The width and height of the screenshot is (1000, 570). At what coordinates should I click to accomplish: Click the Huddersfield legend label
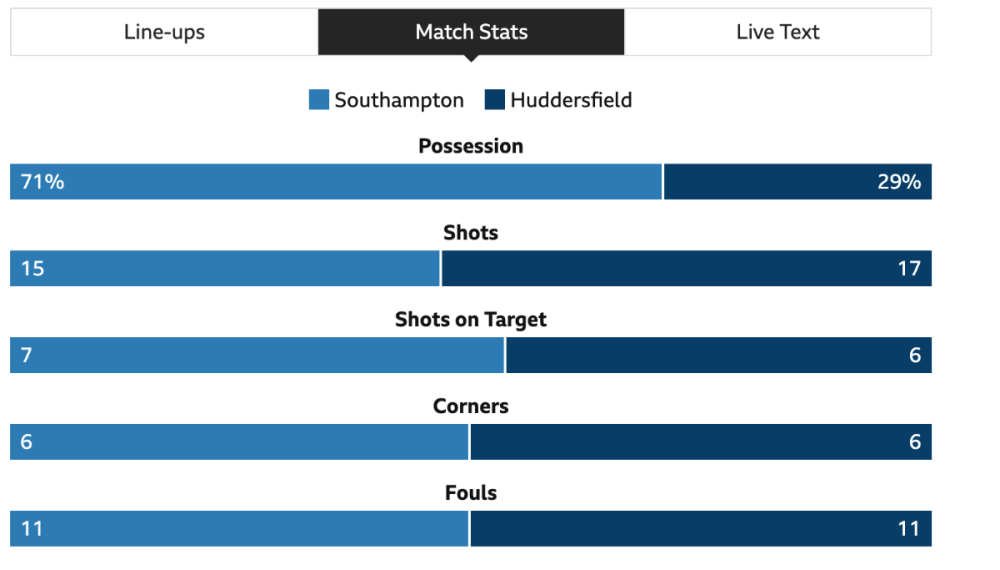tap(571, 100)
